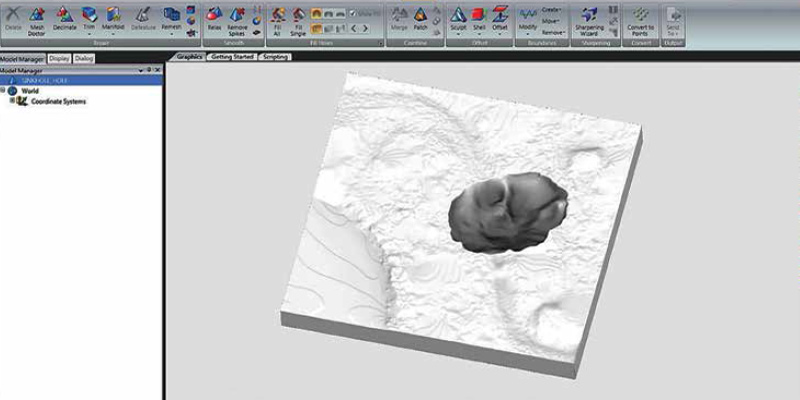This screenshot has height=400, width=800.
Task: Open the Trim tool dropdown
Action: pyautogui.click(x=89, y=36)
